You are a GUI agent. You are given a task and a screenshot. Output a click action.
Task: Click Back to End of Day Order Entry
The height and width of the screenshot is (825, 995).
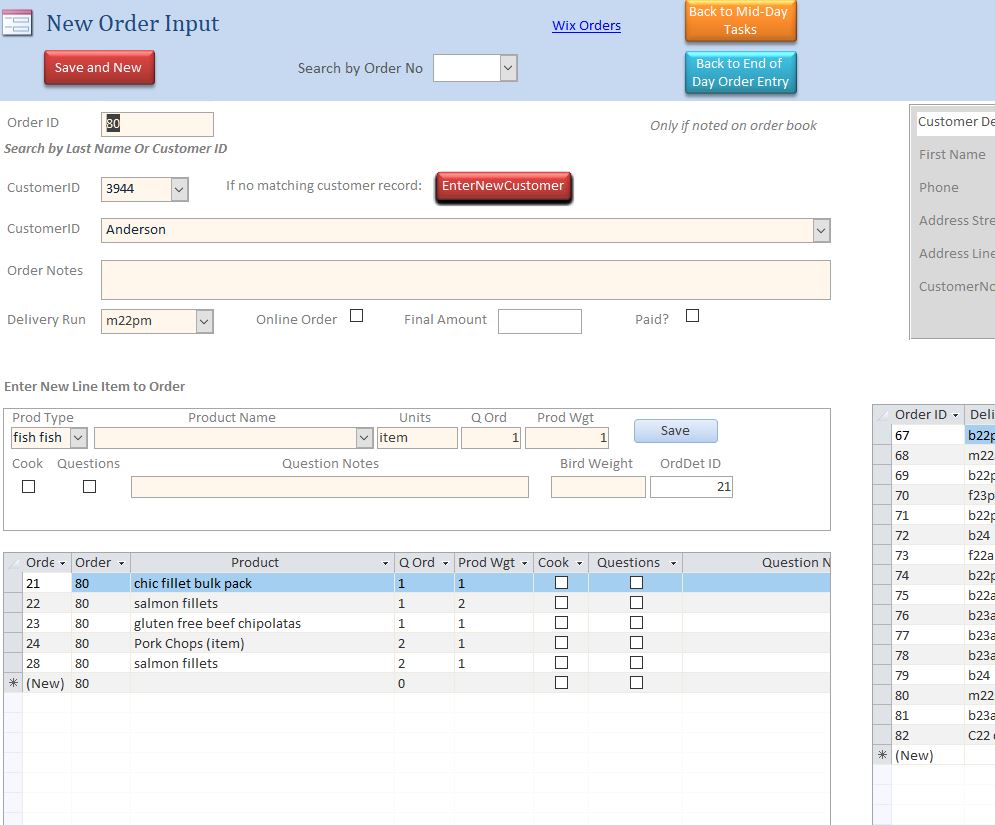click(740, 73)
